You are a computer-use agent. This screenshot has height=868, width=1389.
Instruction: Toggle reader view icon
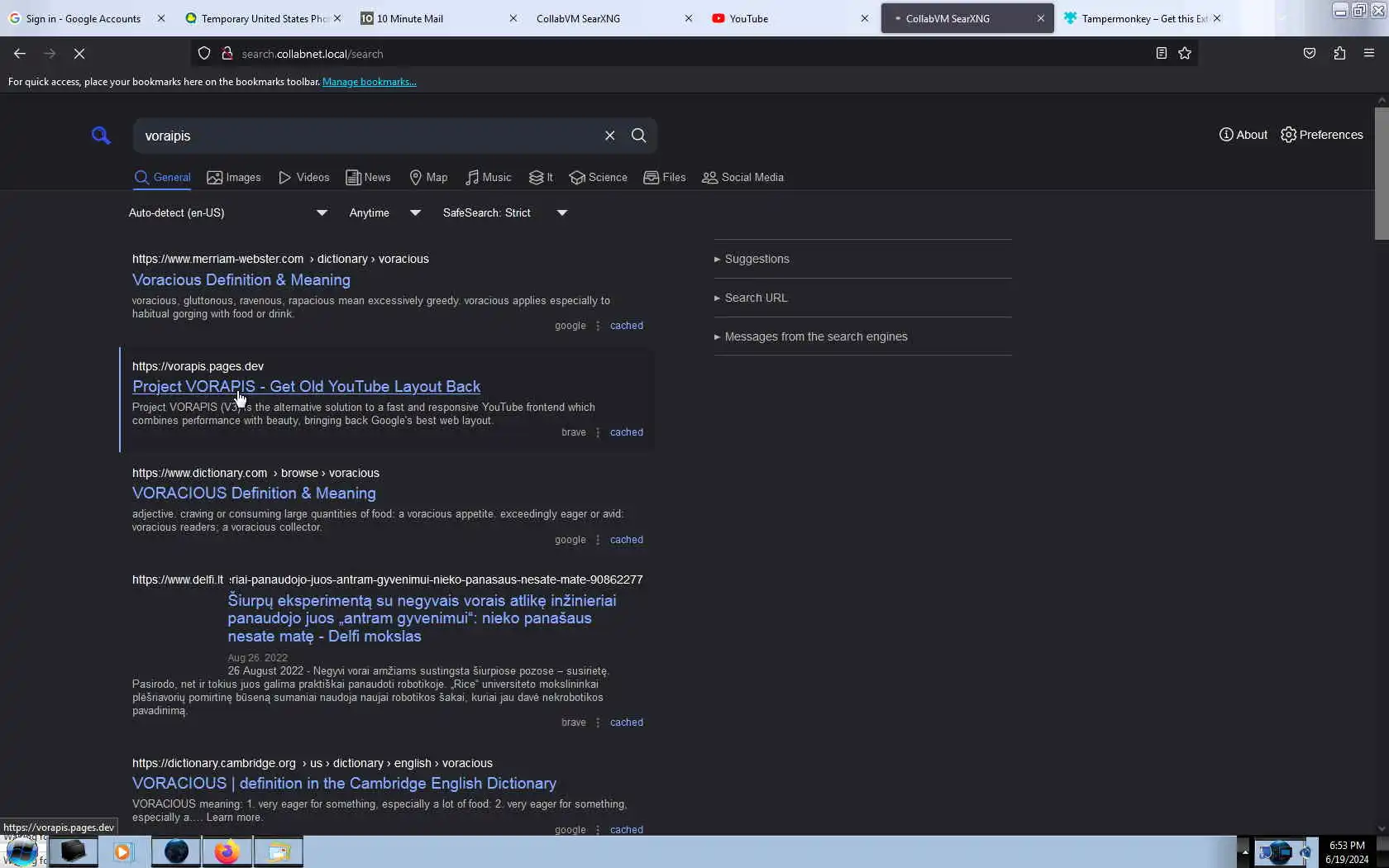pos(1161,54)
